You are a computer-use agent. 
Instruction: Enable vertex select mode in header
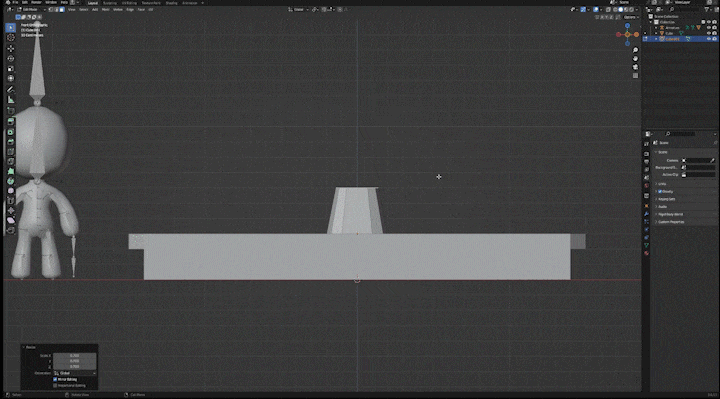(x=51, y=9)
